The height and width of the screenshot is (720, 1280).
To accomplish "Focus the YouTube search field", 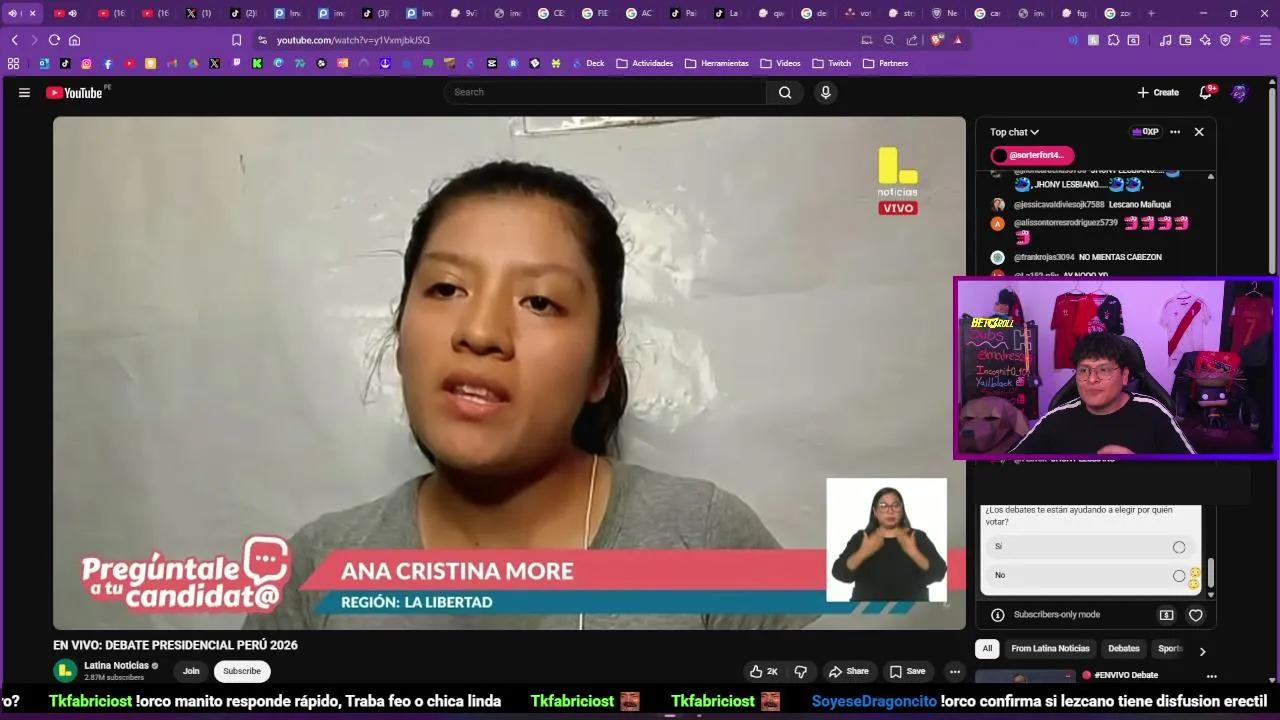I will (606, 92).
